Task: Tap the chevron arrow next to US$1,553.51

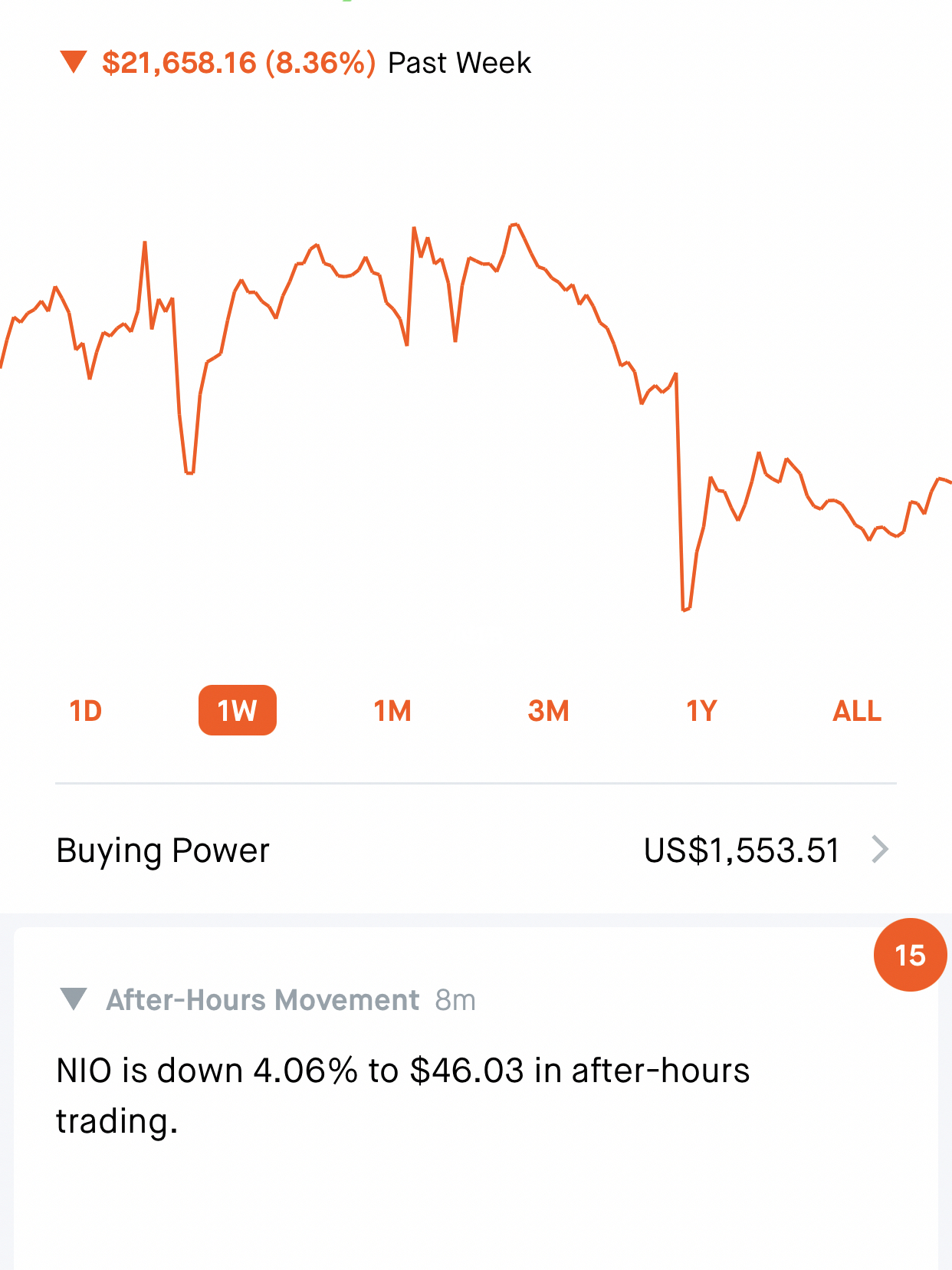Action: [x=880, y=850]
